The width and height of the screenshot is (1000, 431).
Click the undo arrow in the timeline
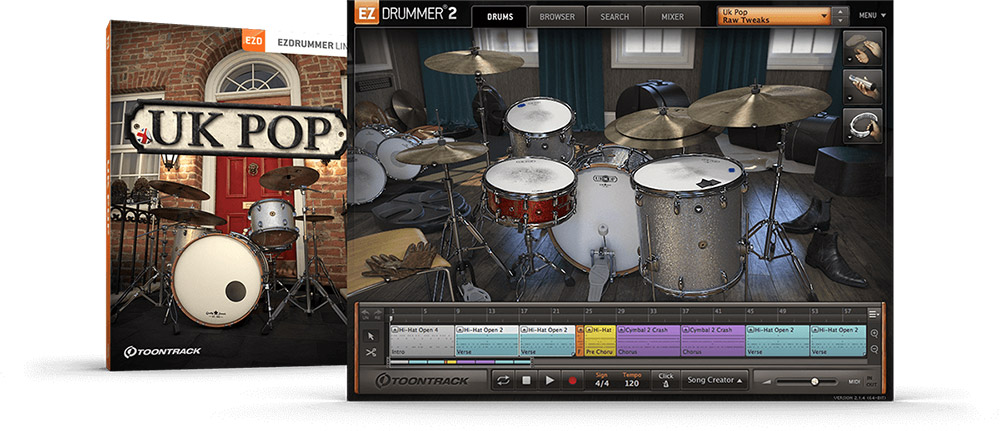click(366, 314)
